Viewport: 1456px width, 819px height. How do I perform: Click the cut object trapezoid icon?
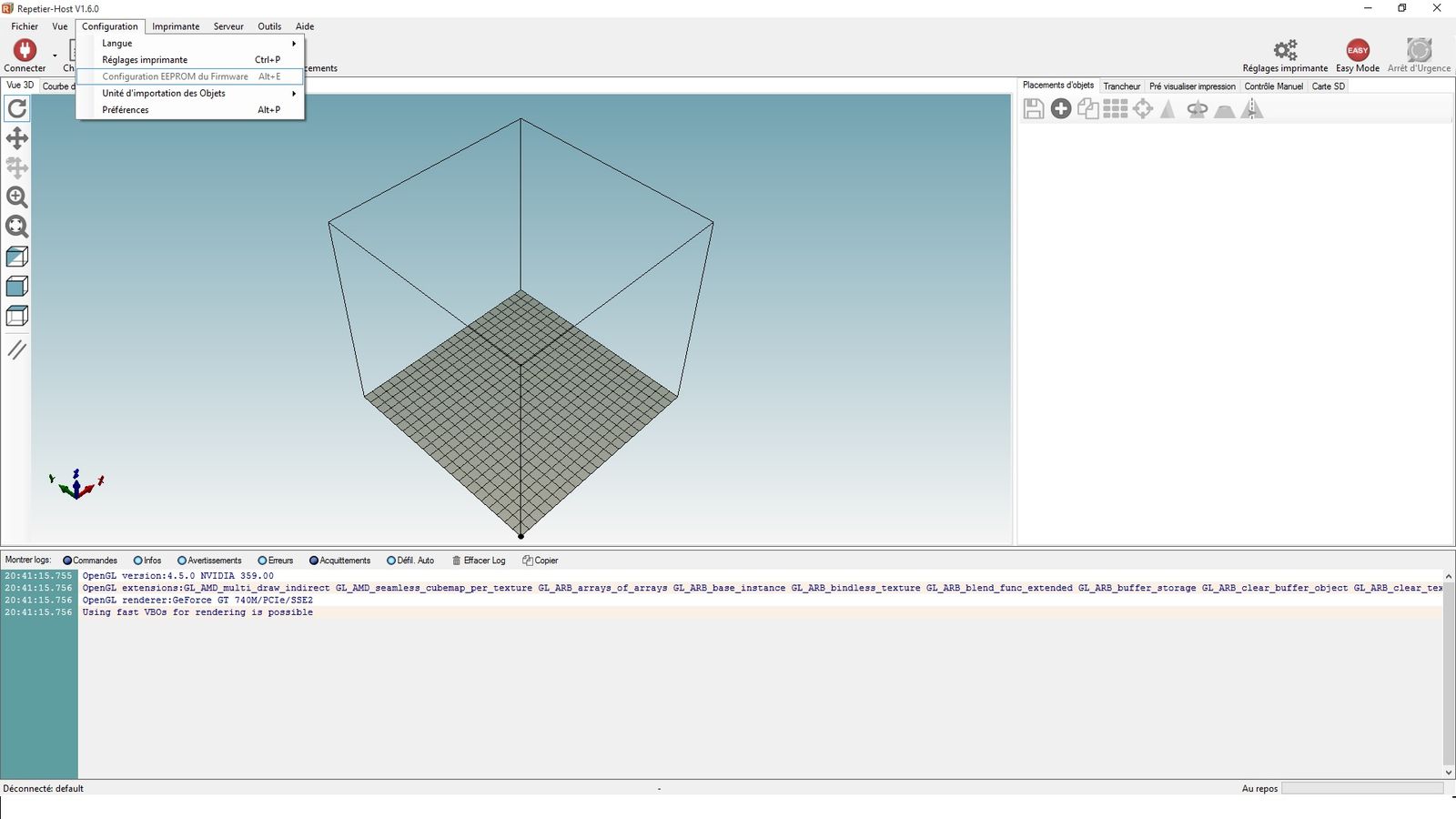click(x=1225, y=110)
